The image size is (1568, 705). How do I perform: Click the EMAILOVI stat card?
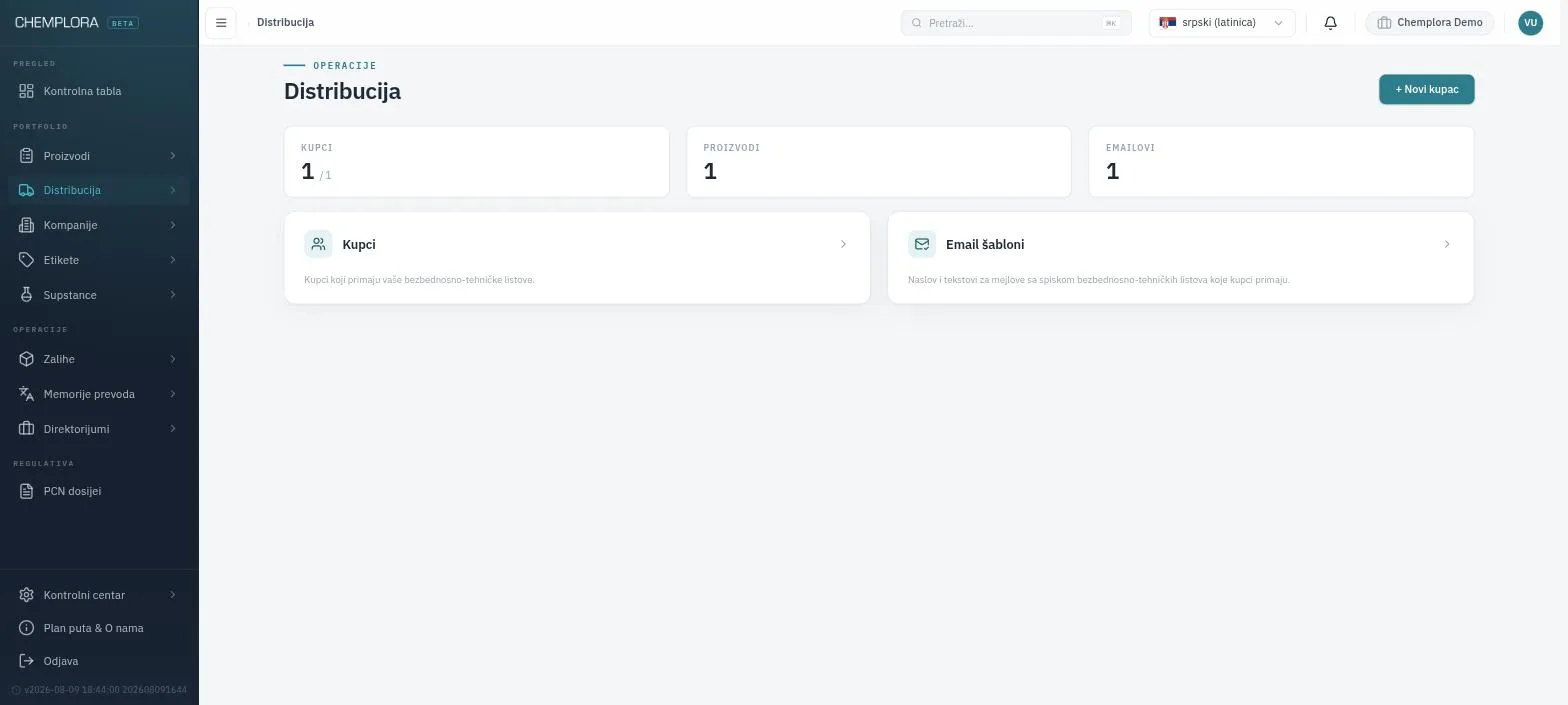[x=1281, y=162]
